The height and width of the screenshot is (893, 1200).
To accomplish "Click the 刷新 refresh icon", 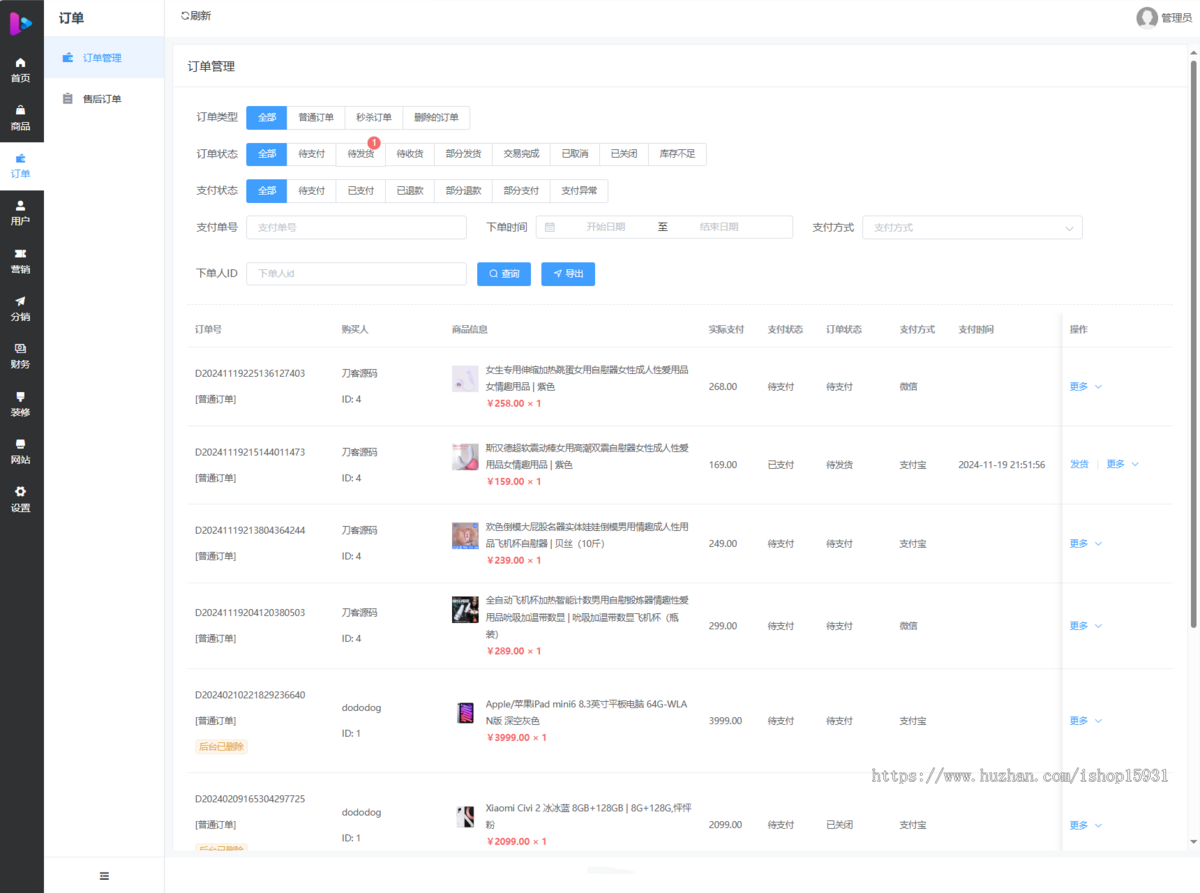I will coord(184,16).
